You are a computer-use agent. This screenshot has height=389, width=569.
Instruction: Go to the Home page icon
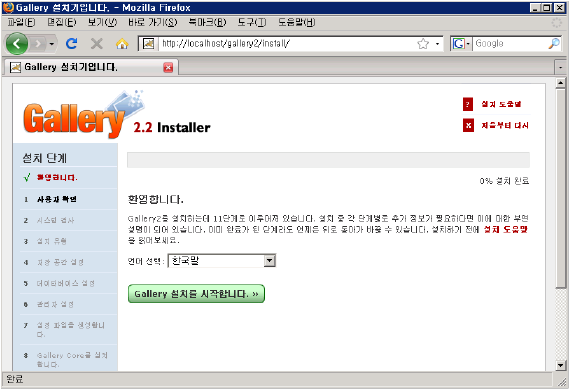pyautogui.click(x=122, y=44)
